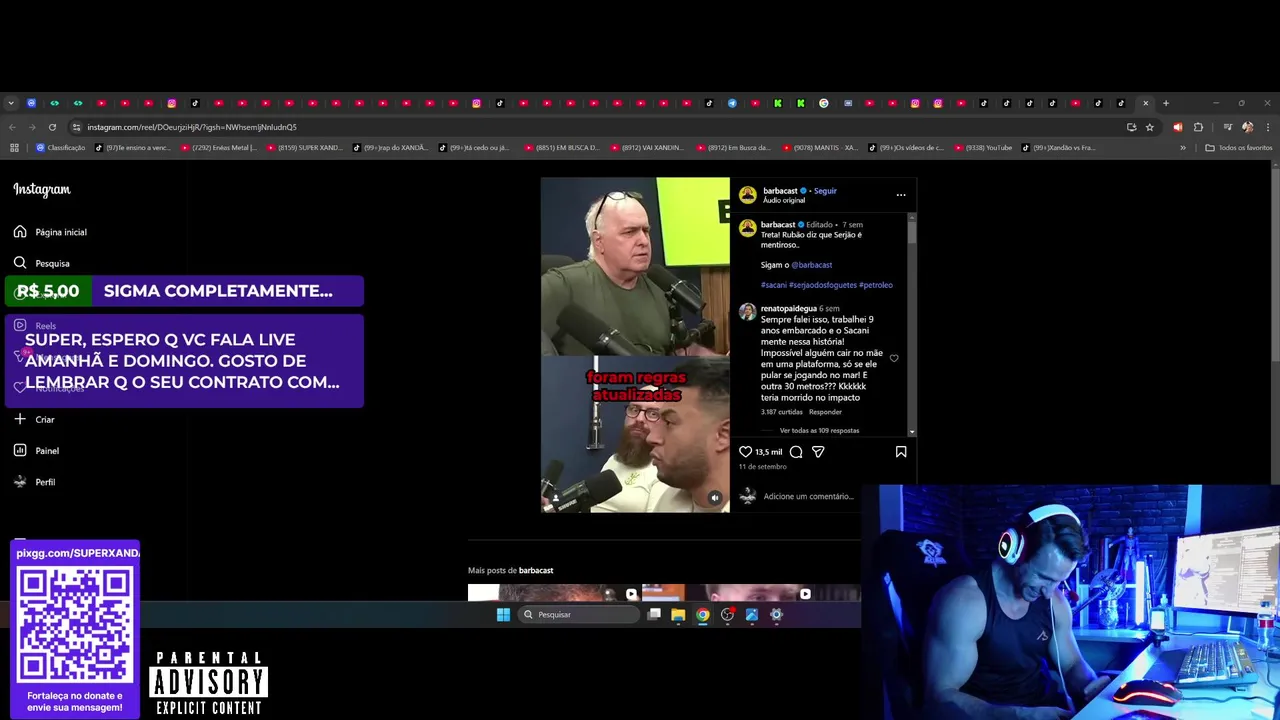Open Chrome apps grid icon
This screenshot has height=720, width=1280.
click(14, 148)
